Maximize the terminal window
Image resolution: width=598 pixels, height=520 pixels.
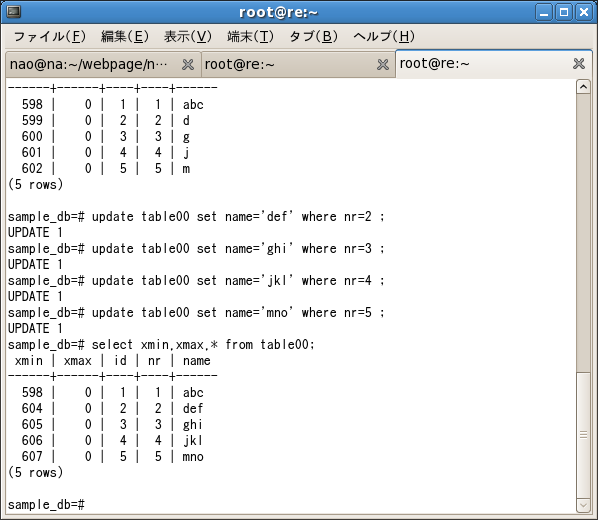click(564, 13)
